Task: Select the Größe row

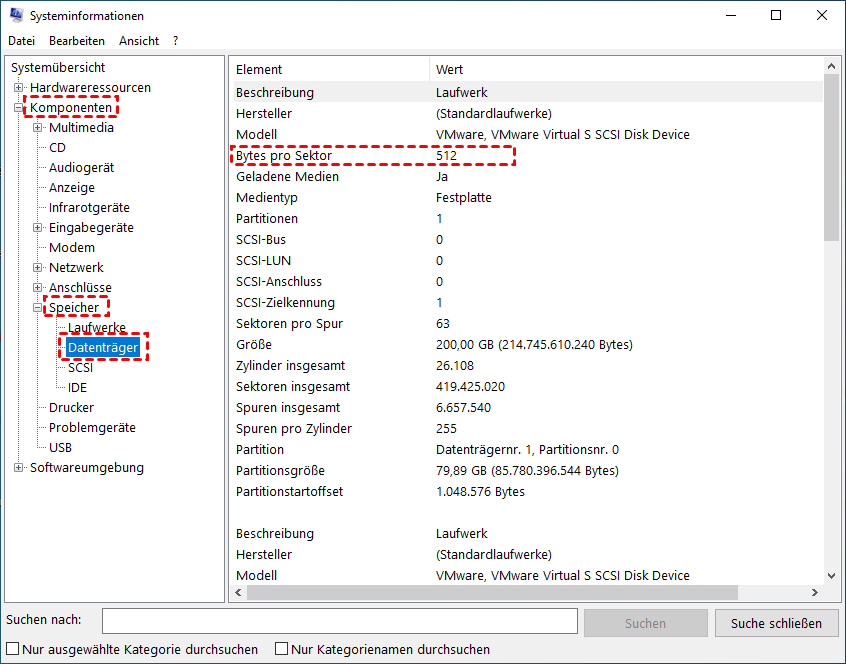Action: pos(528,345)
